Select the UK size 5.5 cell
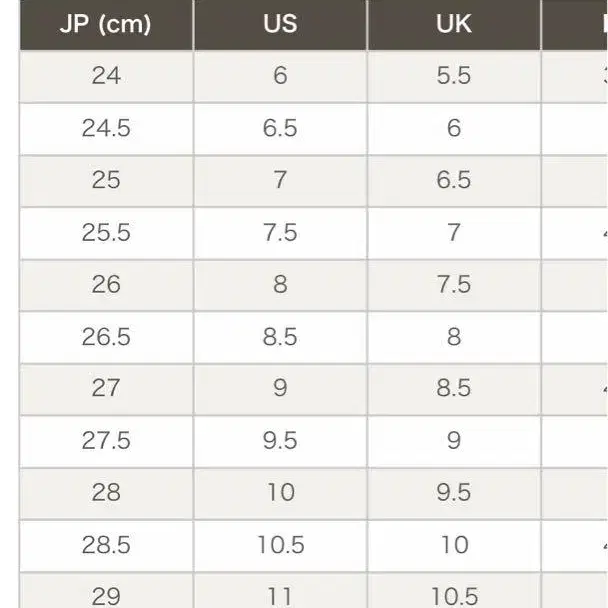Viewport: 608px width, 608px height. (x=454, y=76)
